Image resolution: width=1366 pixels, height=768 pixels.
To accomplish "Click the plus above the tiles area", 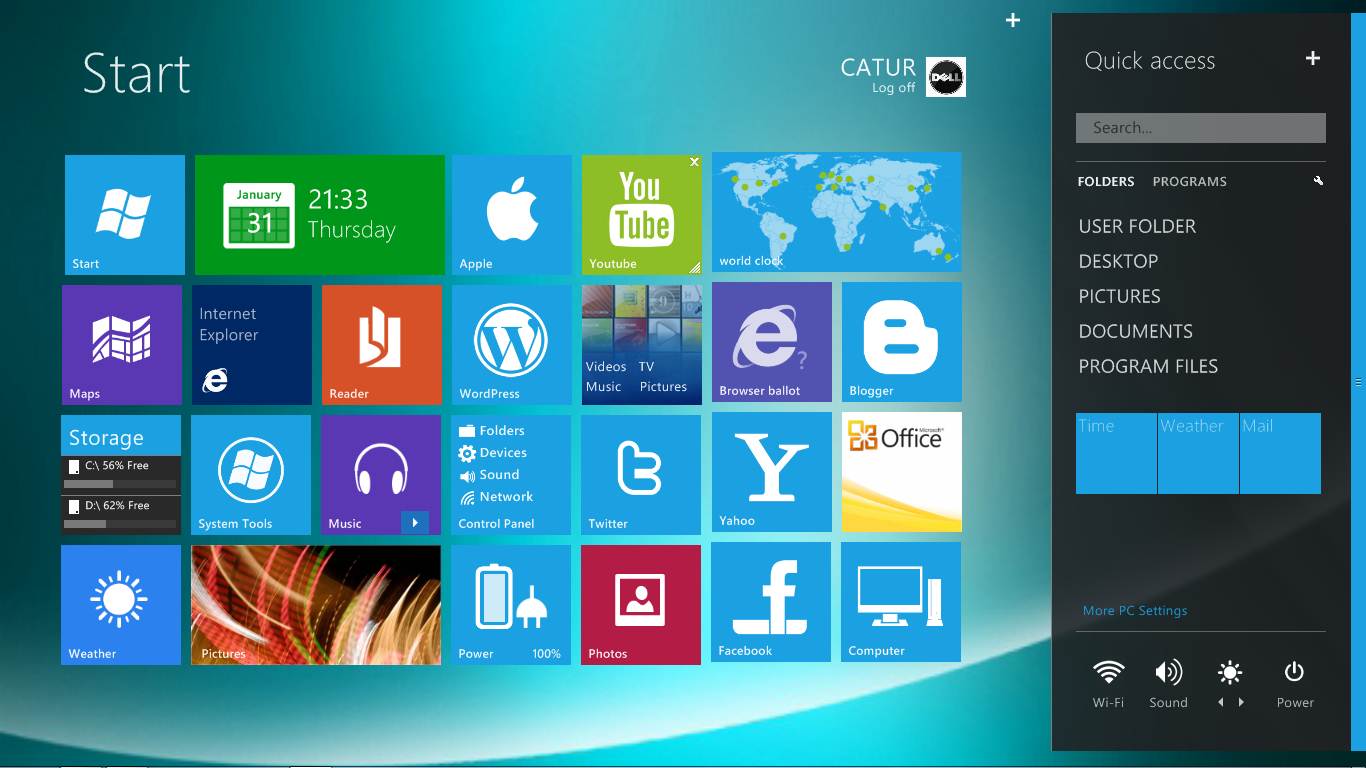I will point(1013,20).
